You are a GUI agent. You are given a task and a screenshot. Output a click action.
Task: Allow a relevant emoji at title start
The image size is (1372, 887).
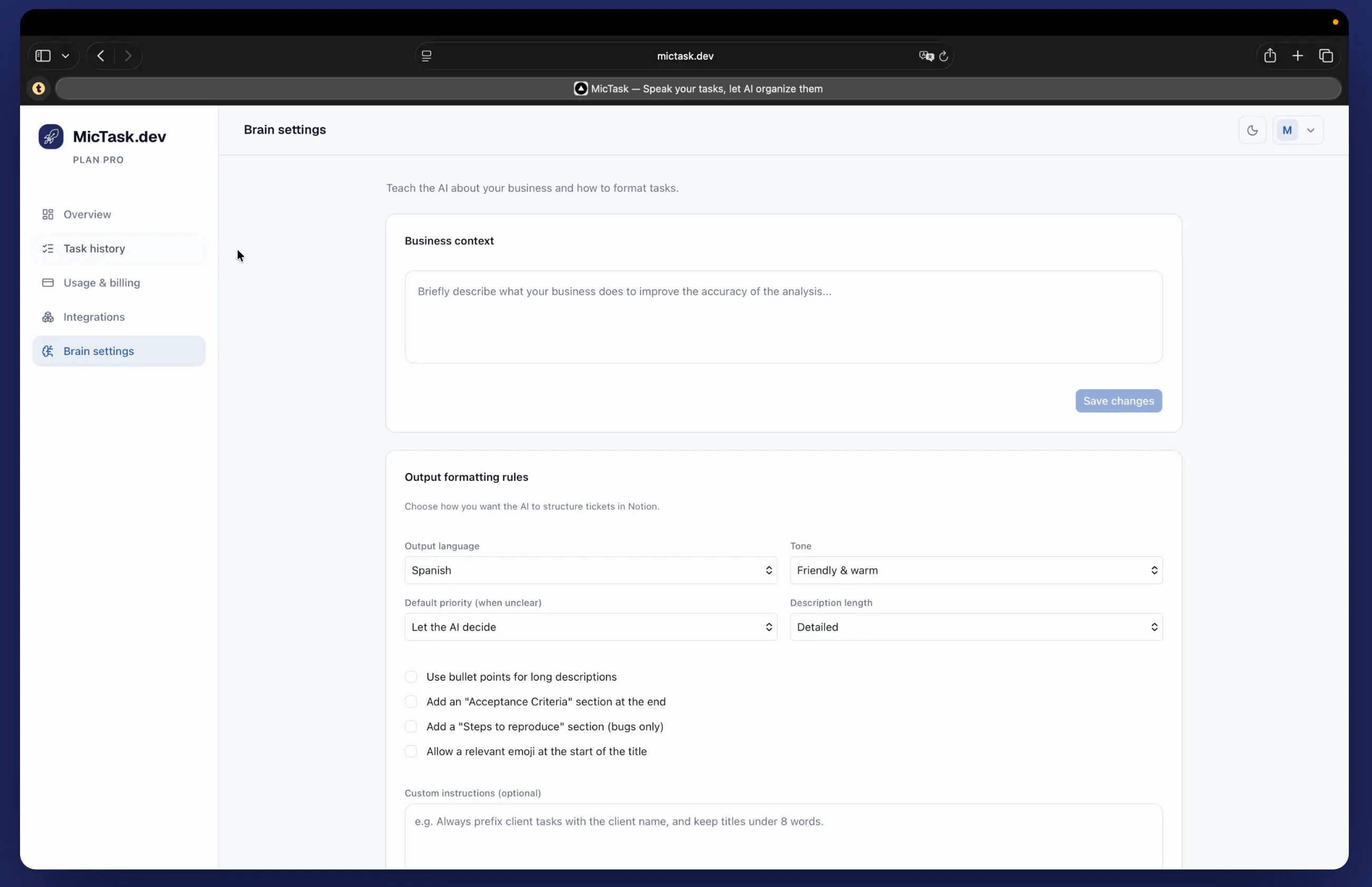pyautogui.click(x=411, y=751)
